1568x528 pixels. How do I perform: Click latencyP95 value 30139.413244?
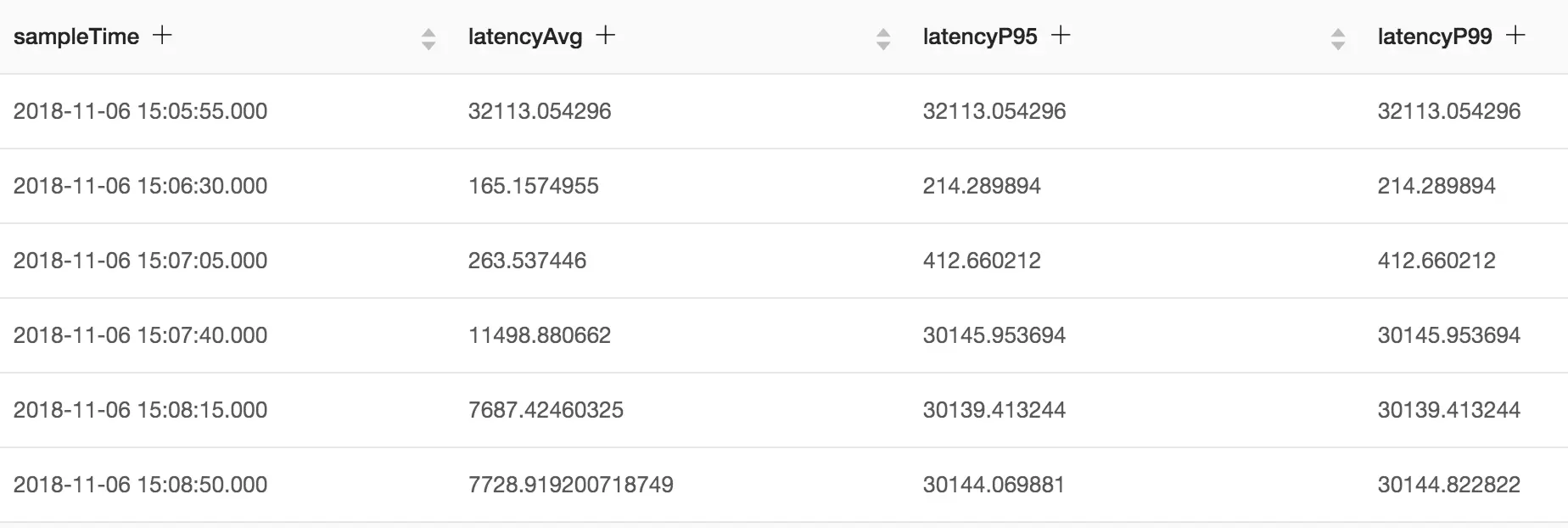click(994, 410)
